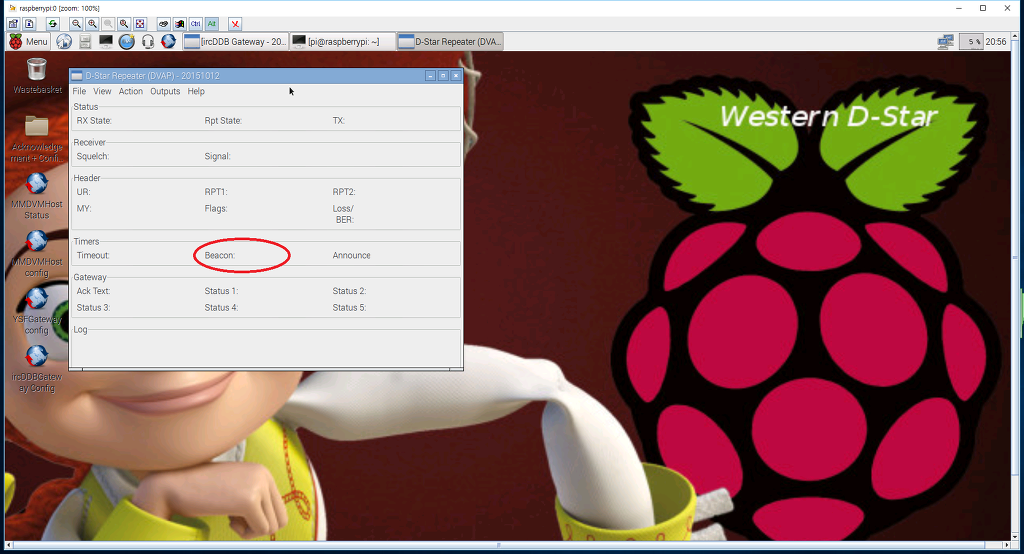Click the network computers tray icon
1024x554 pixels.
tap(946, 42)
